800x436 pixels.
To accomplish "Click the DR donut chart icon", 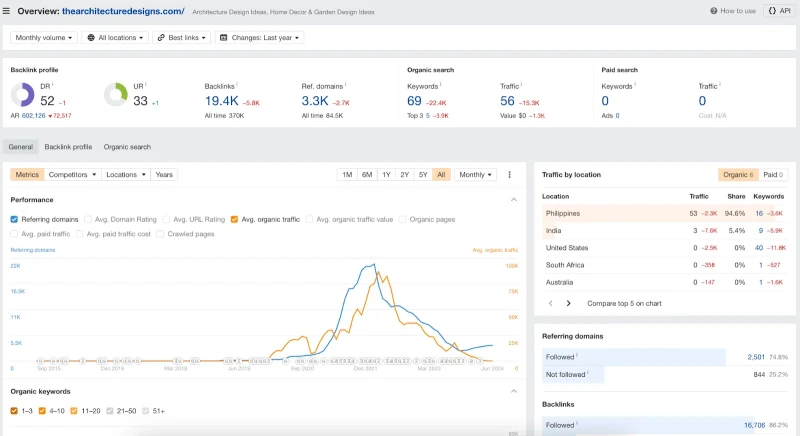I will tap(22, 95).
